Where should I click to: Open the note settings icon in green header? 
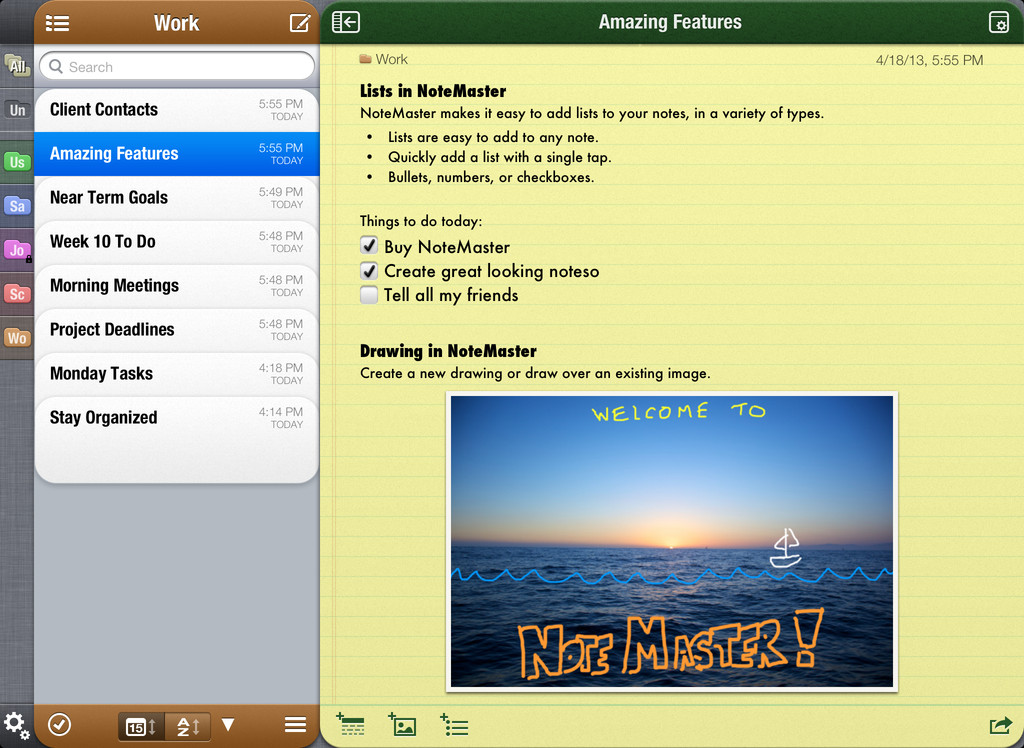999,22
